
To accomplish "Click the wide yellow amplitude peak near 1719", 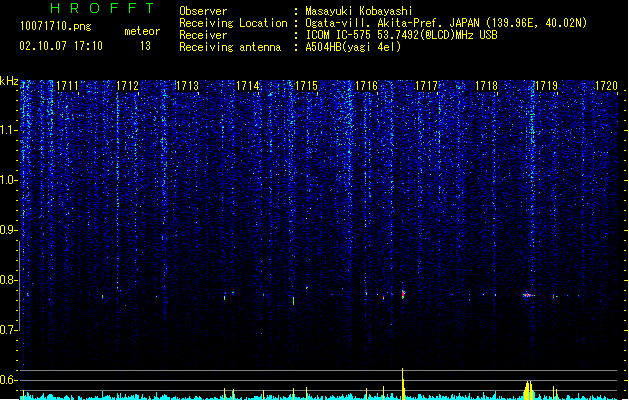I will coord(529,390).
